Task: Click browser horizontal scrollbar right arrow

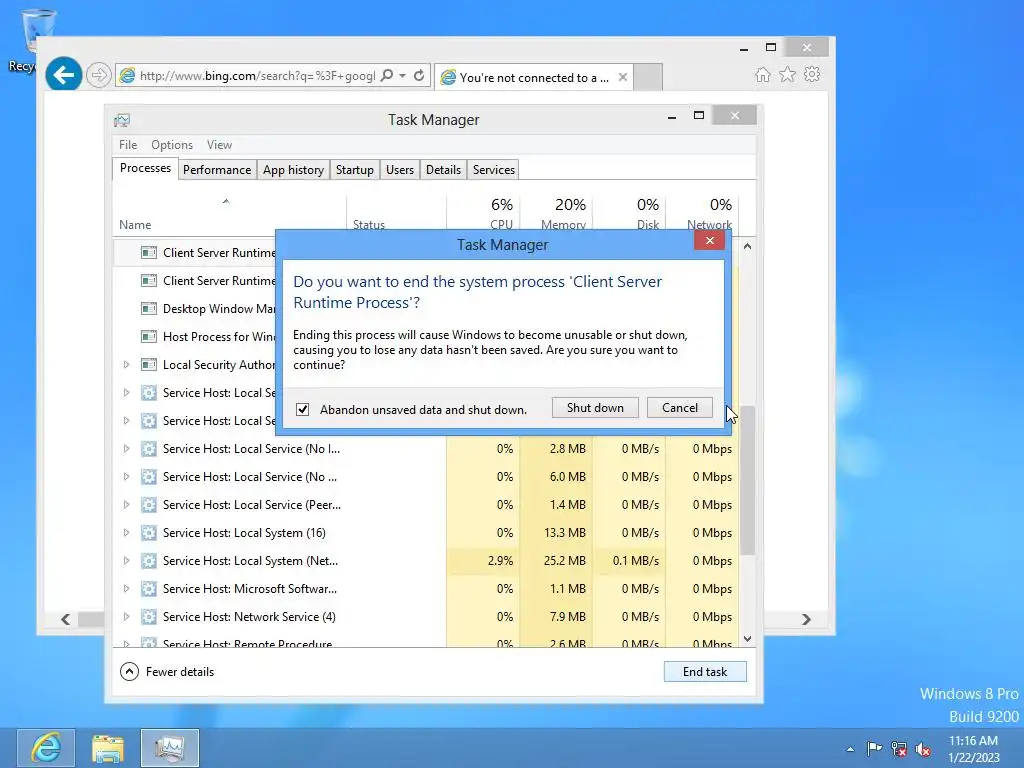Action: (807, 619)
